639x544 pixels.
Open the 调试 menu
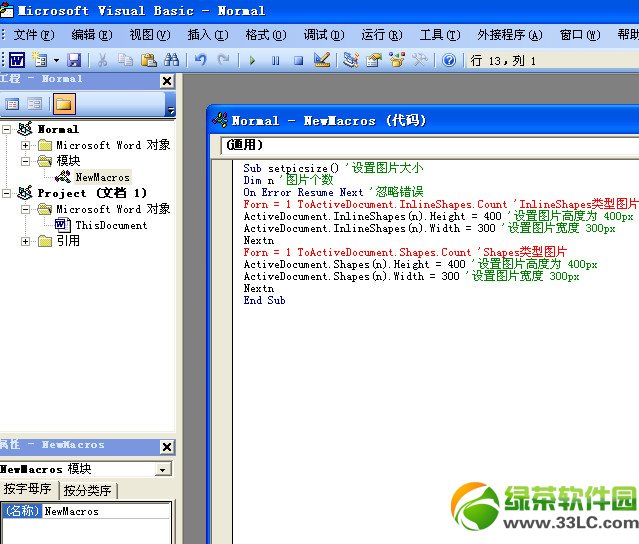pos(319,35)
